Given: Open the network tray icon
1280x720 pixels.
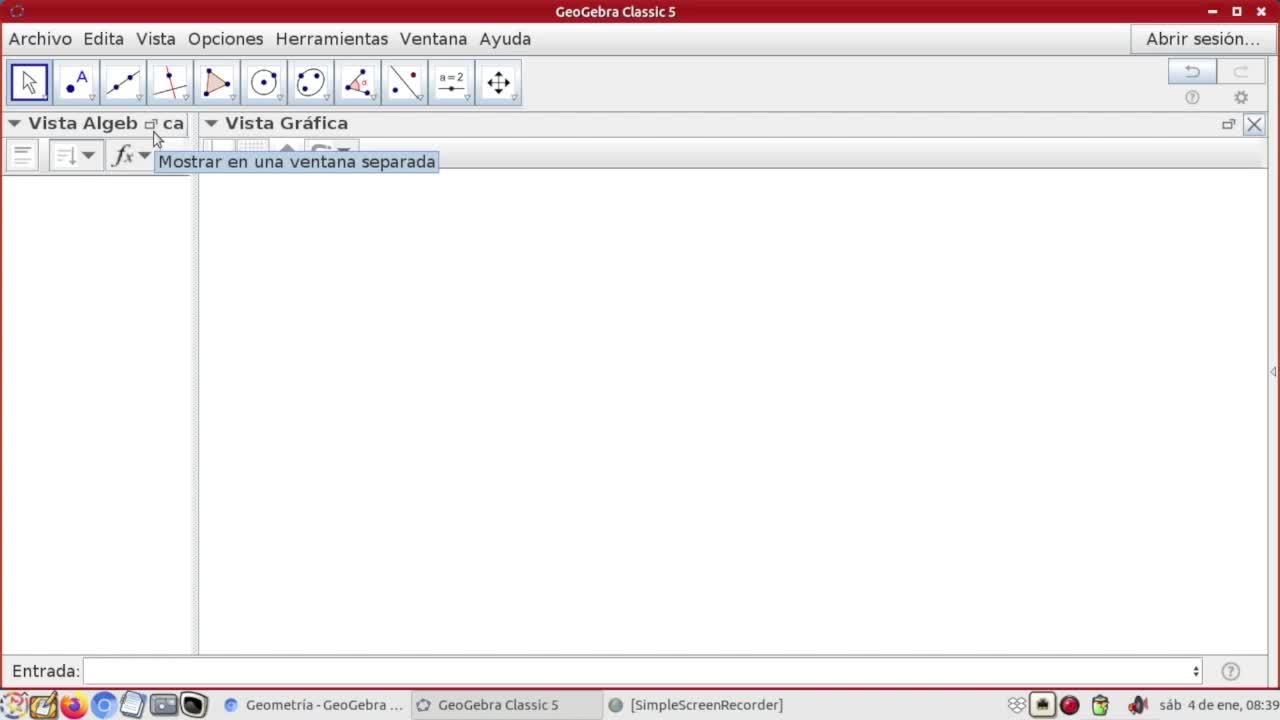Looking at the screenshot, I should pos(1043,705).
